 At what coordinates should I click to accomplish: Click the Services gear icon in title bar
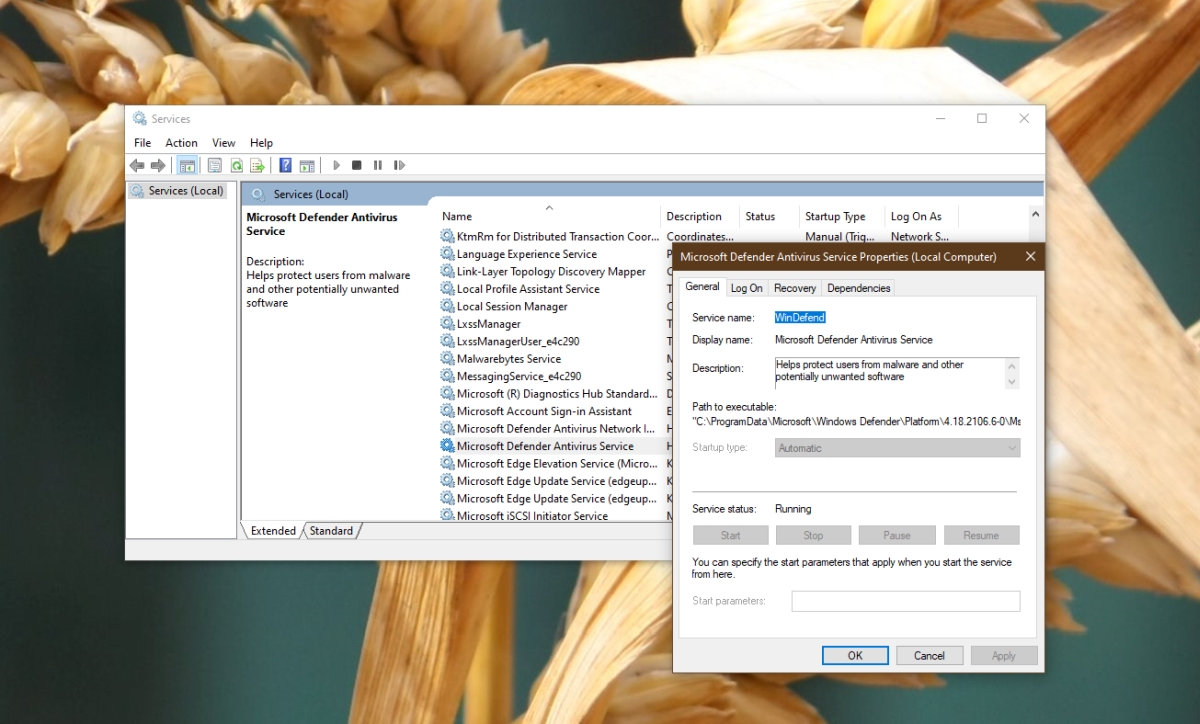coord(139,119)
